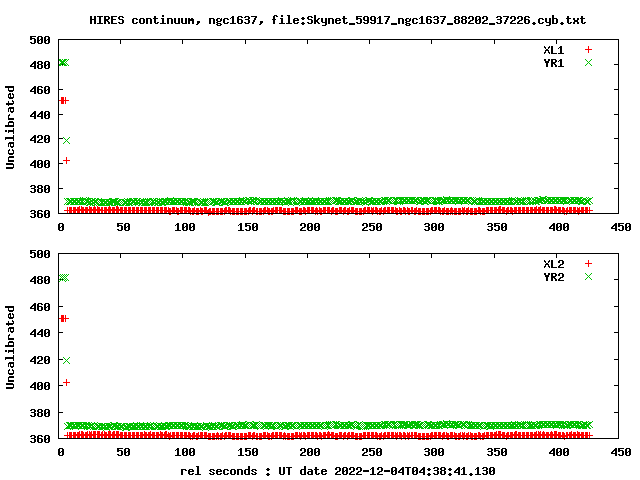This screenshot has width=640, height=480.
Task: Click the isolated green cross near 420 in XL2/YR2 plot
Action: pos(67,360)
